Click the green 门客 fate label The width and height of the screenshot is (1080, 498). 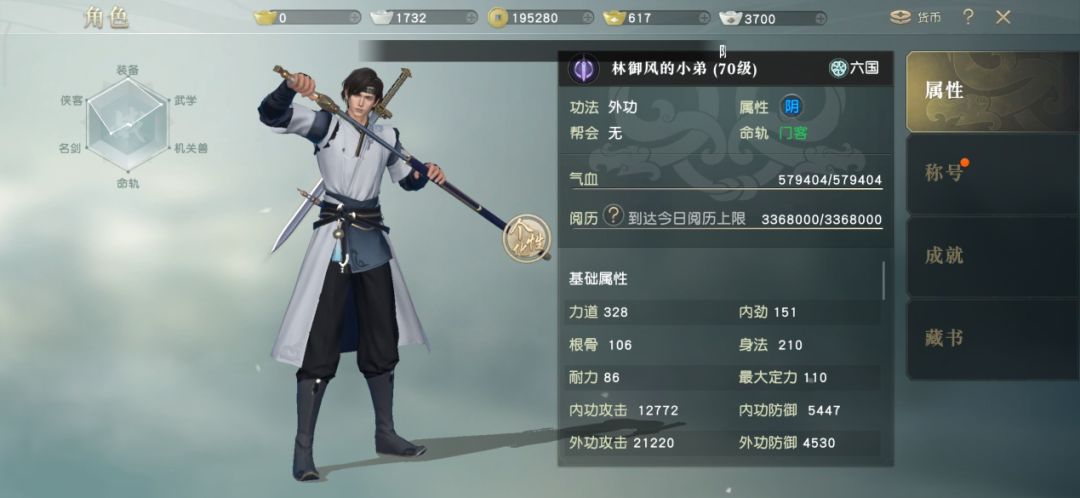coord(793,134)
